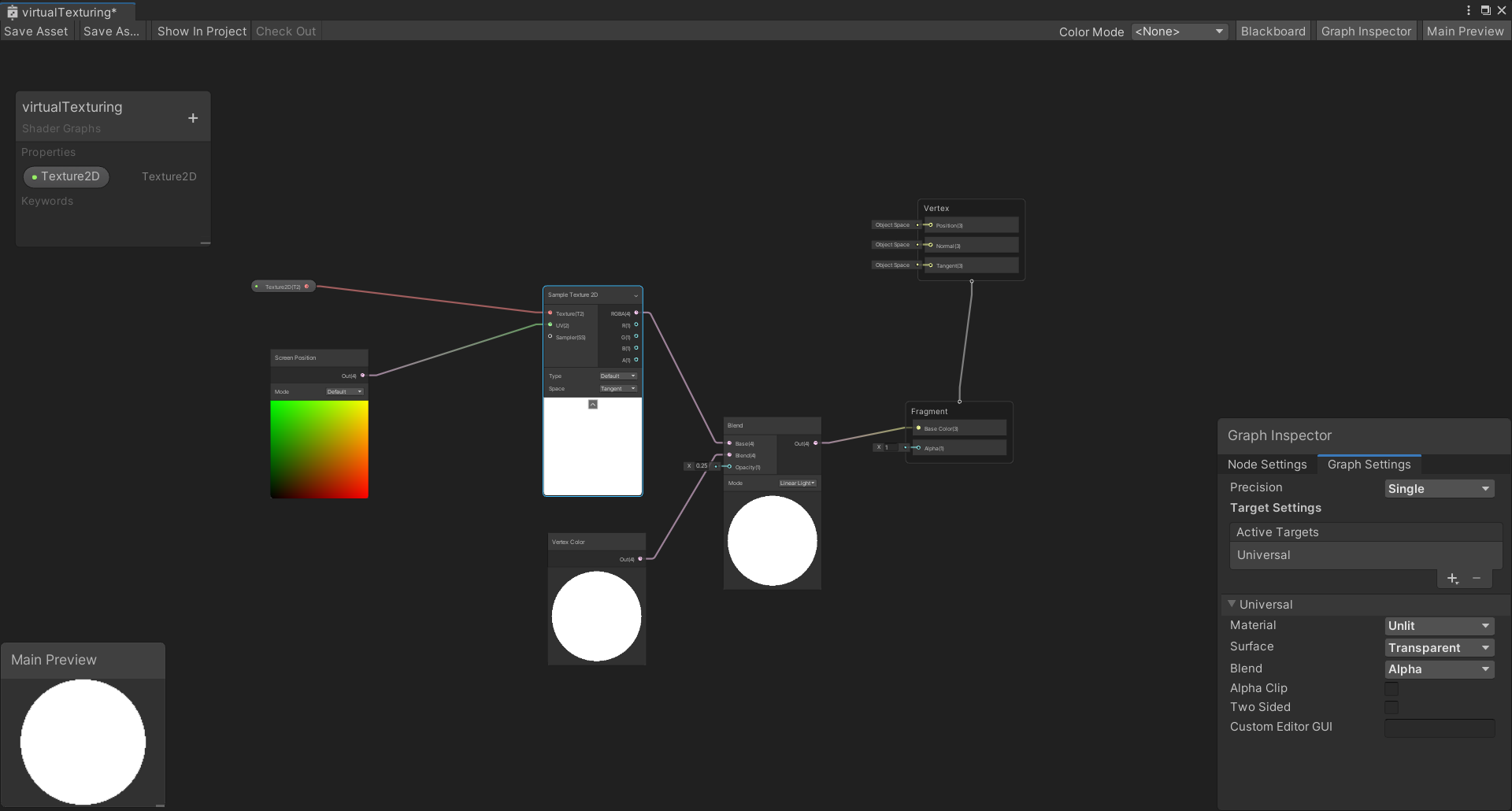Open the Color Mode dropdown

(1179, 31)
